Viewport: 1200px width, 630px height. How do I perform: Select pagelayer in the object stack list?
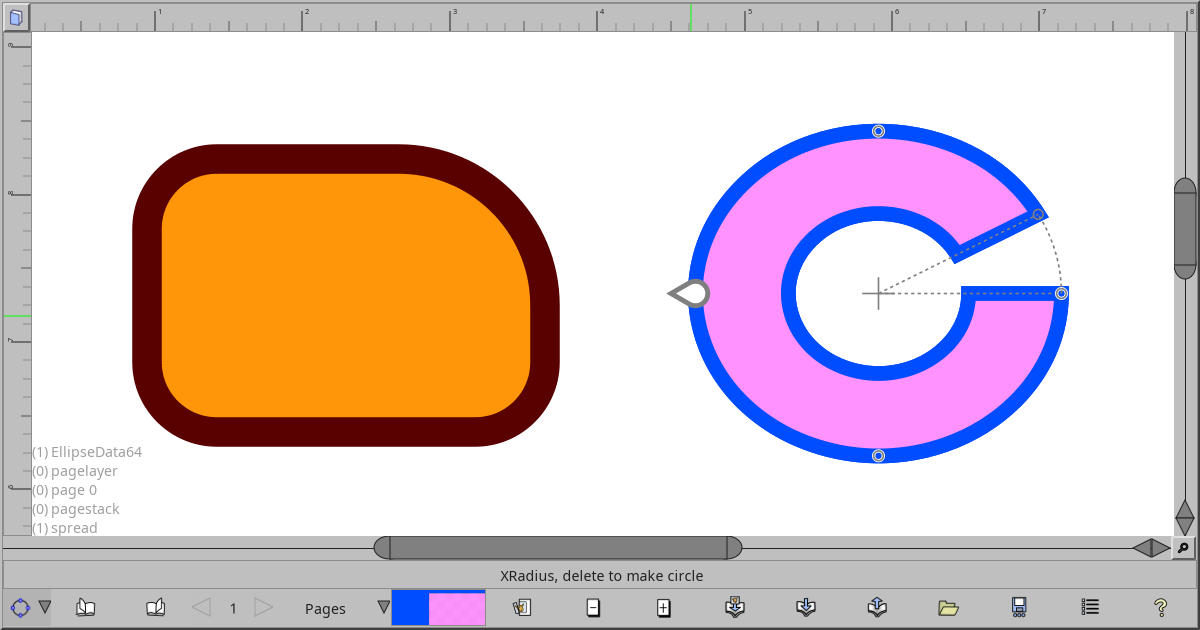75,470
